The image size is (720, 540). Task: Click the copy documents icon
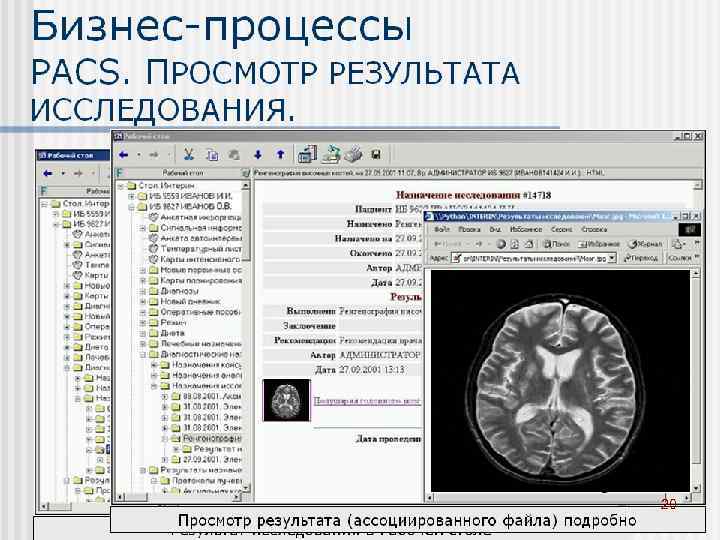212,155
